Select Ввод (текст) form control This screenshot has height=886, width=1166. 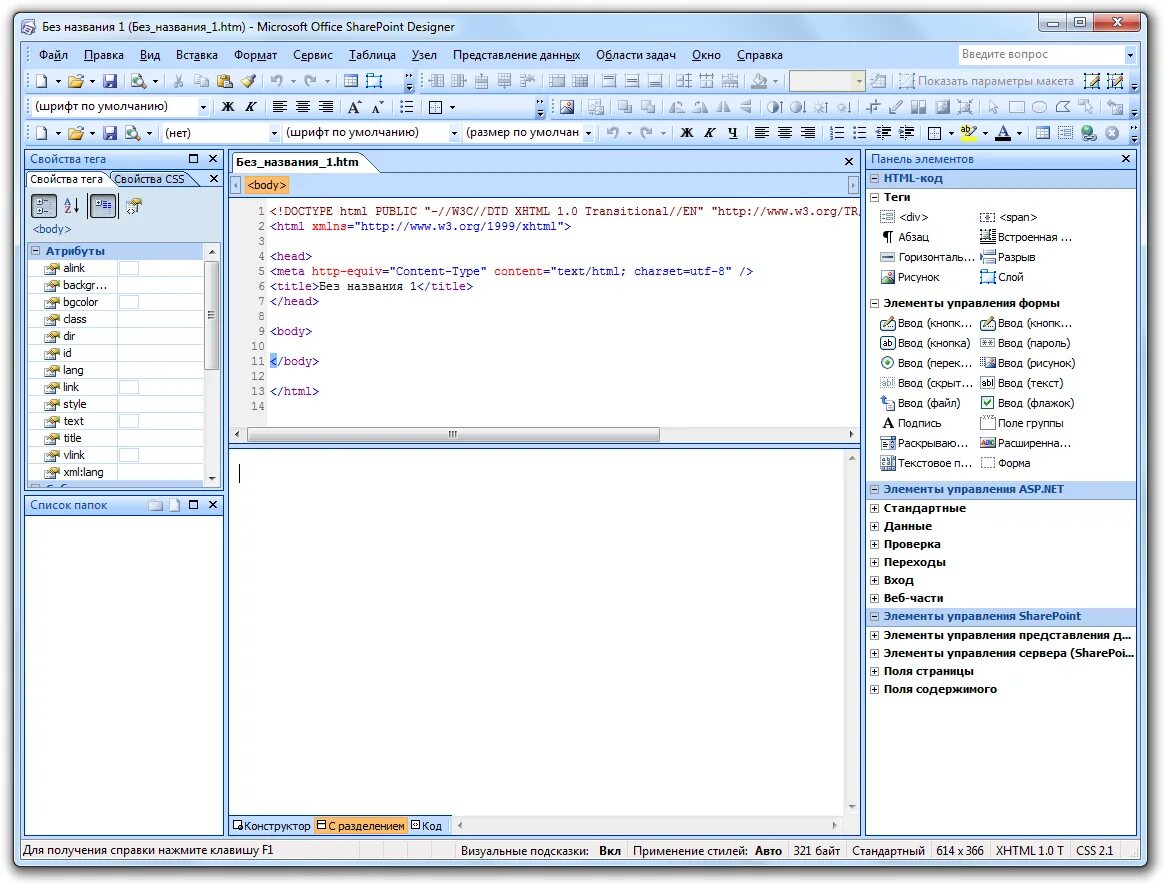pos(1022,384)
